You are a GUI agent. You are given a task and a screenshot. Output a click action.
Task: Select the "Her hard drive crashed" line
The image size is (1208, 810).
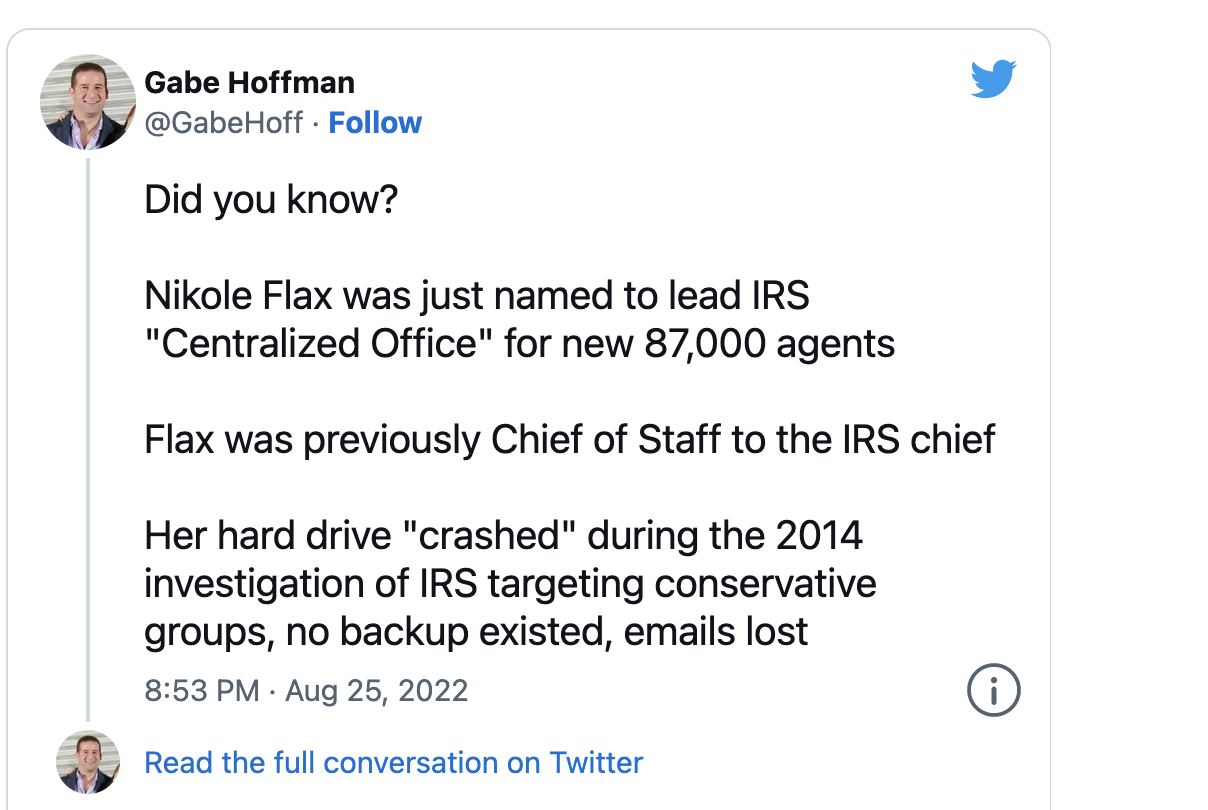point(504,536)
